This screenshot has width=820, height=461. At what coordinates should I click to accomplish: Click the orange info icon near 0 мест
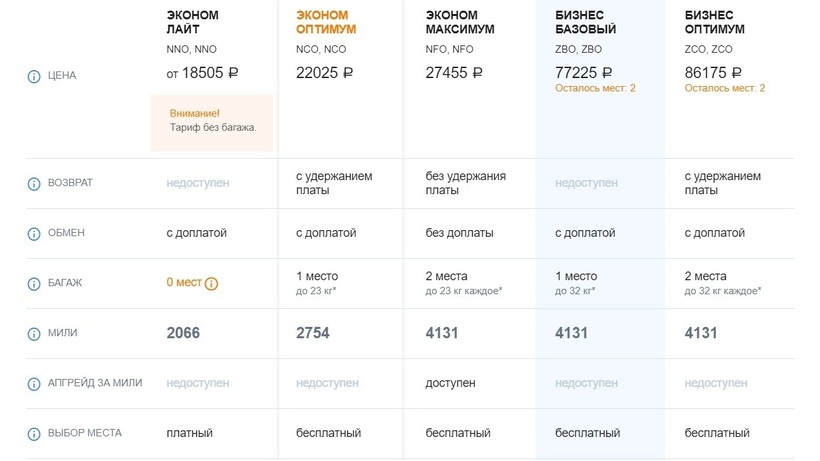point(212,284)
